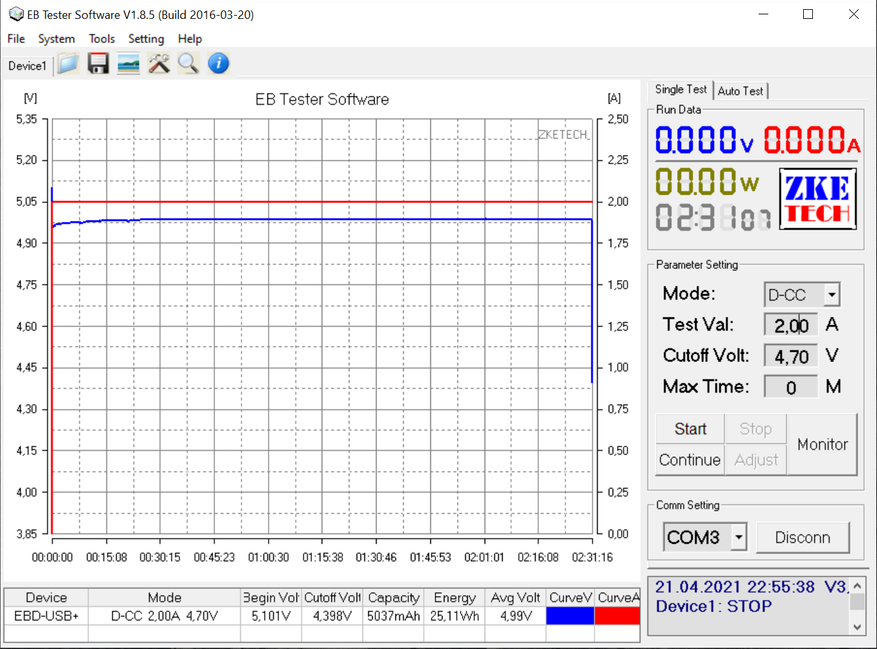Minimize the EB Tester window
Image resolution: width=877 pixels, height=649 pixels.
click(x=763, y=14)
